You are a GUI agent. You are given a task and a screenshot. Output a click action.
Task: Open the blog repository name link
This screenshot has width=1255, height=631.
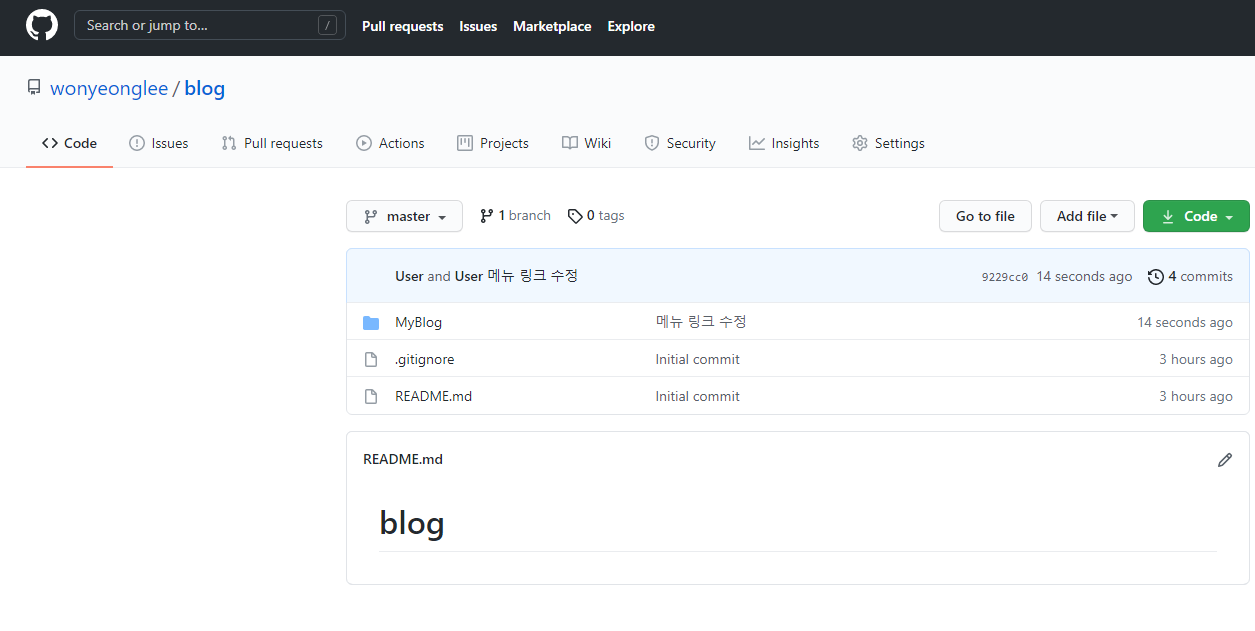tap(204, 88)
